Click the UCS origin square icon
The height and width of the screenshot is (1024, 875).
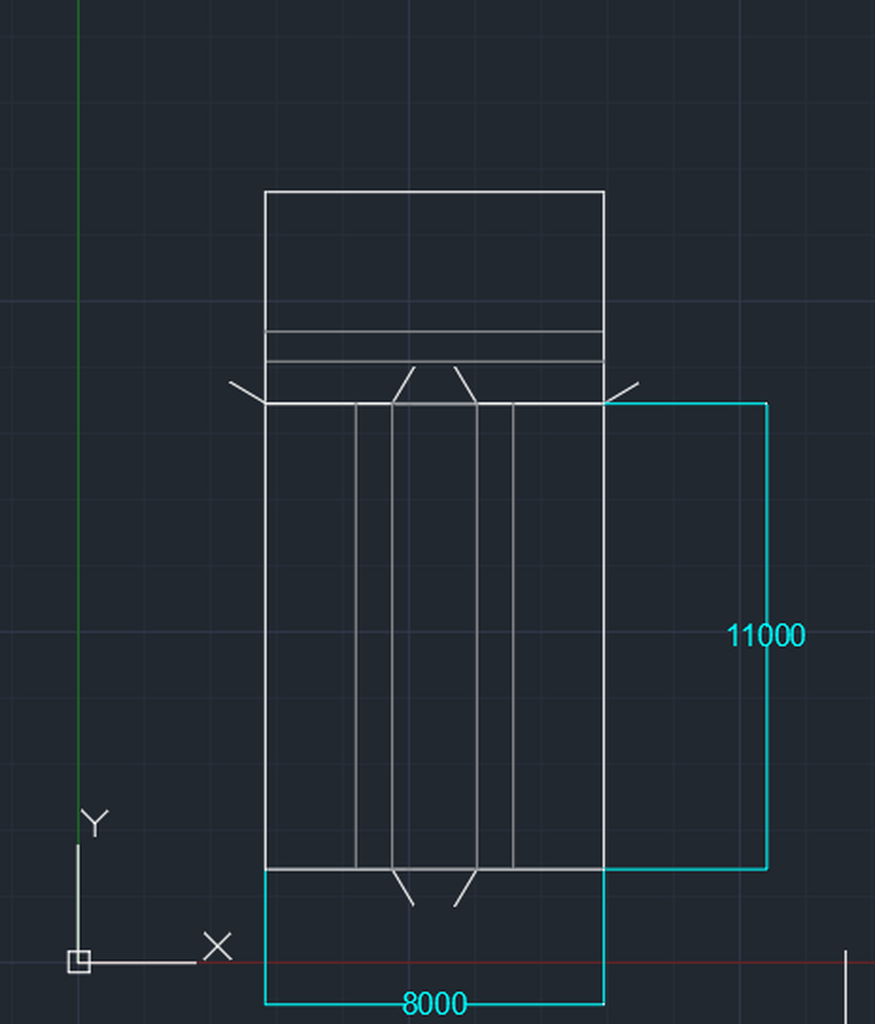point(79,962)
